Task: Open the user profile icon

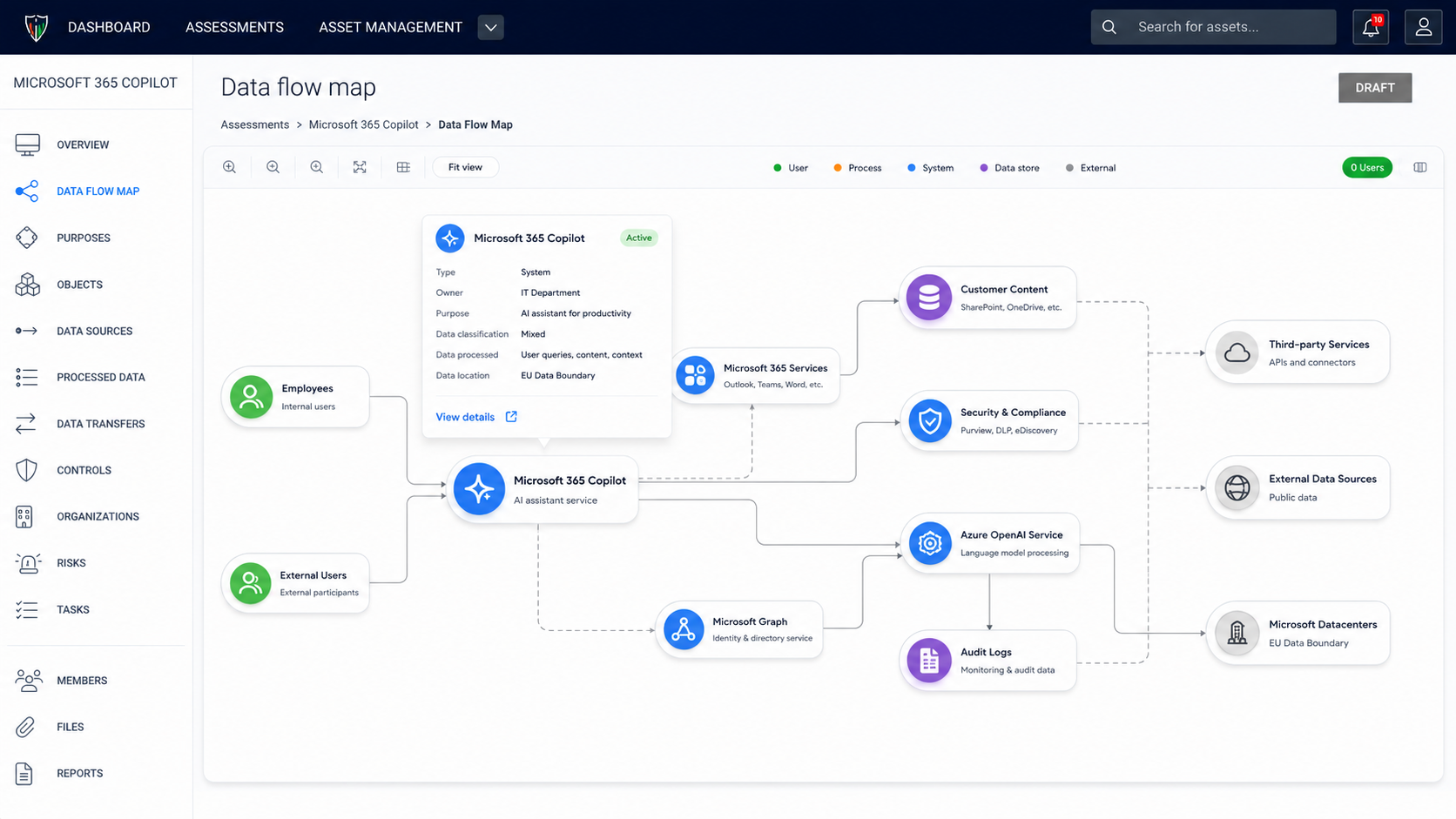Action: (x=1424, y=27)
